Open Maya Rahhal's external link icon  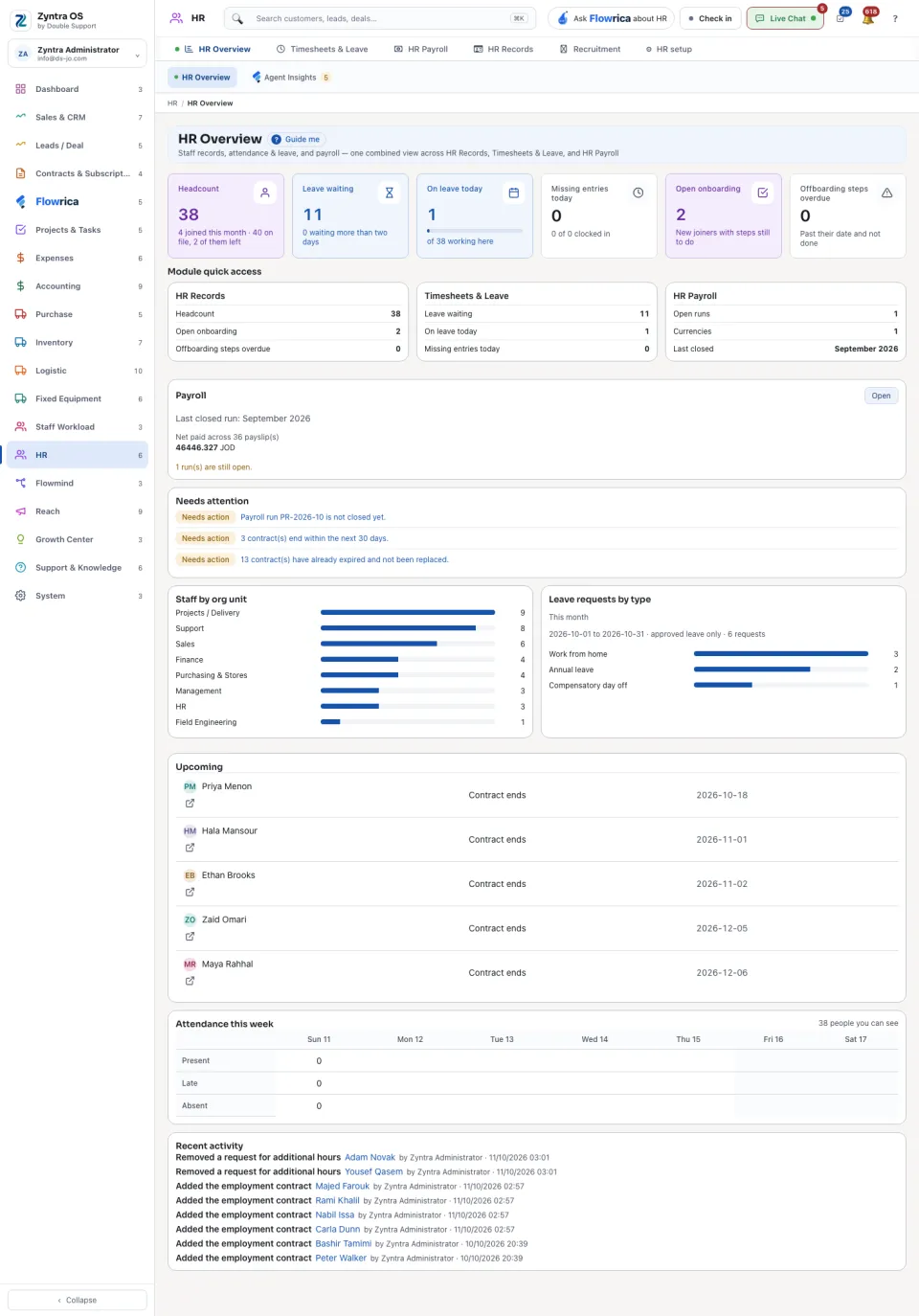(190, 981)
